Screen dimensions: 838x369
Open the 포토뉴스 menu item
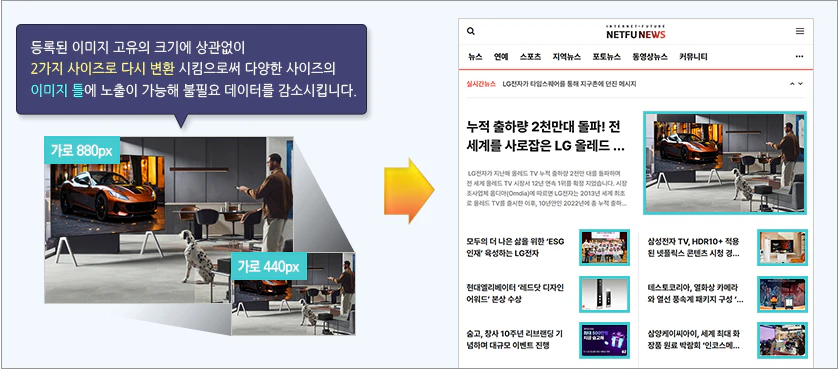(607, 56)
